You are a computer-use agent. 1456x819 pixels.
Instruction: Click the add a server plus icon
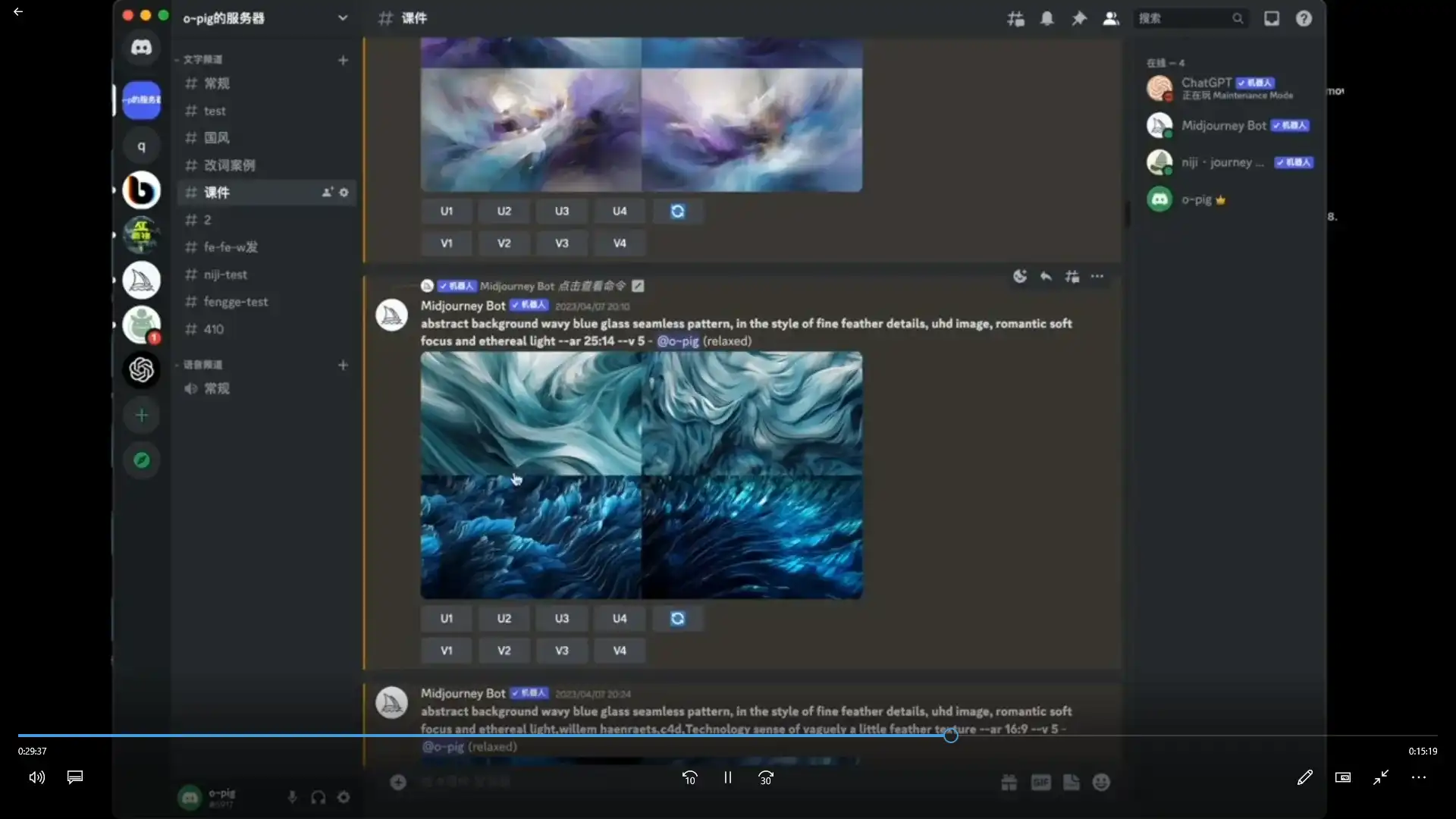(x=141, y=416)
